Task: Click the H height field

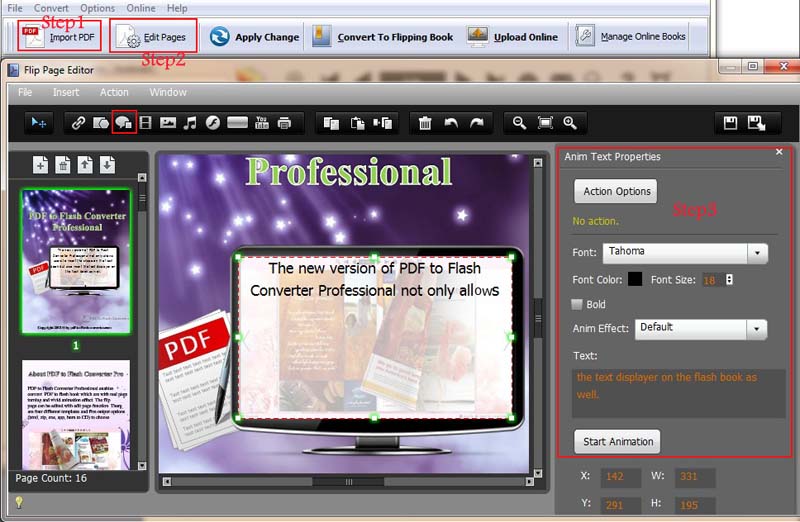Action: pyautogui.click(x=694, y=505)
